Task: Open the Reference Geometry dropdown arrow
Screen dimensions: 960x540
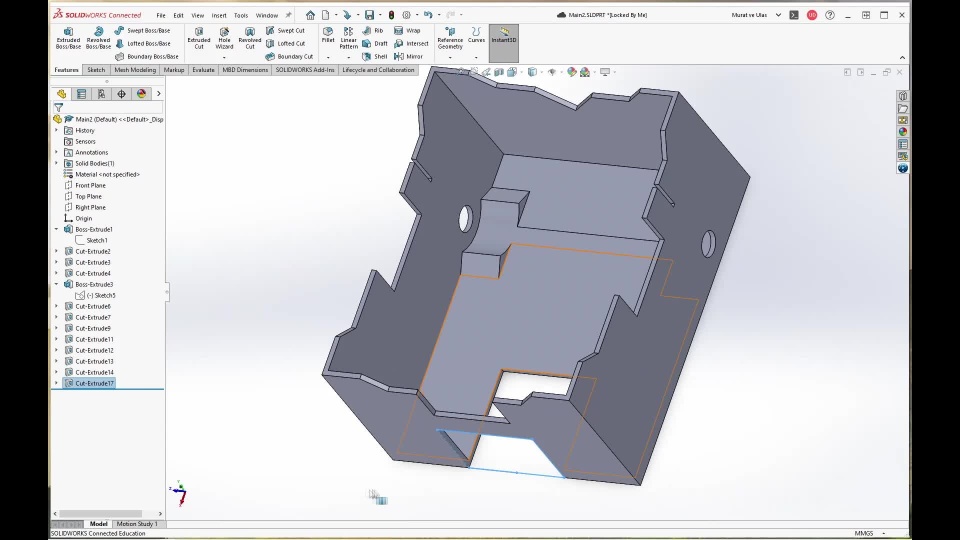Action: [450, 57]
